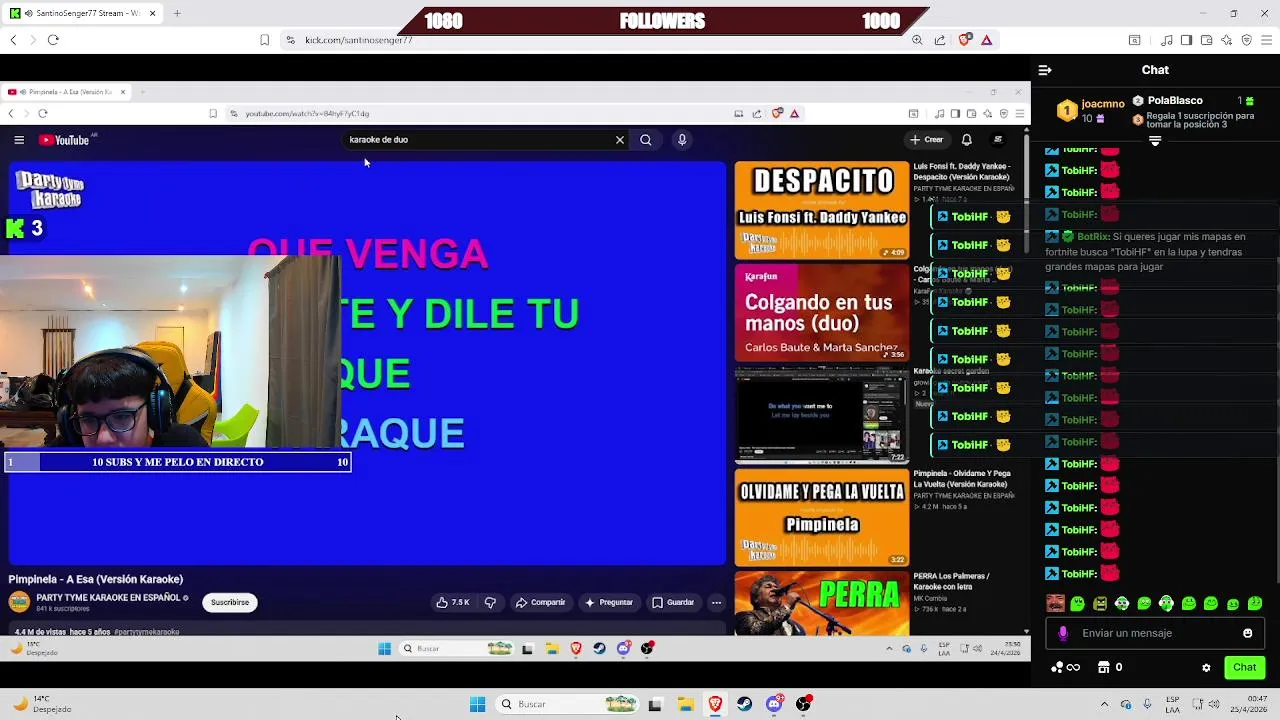Open share icon in Kick address bar

[940, 40]
